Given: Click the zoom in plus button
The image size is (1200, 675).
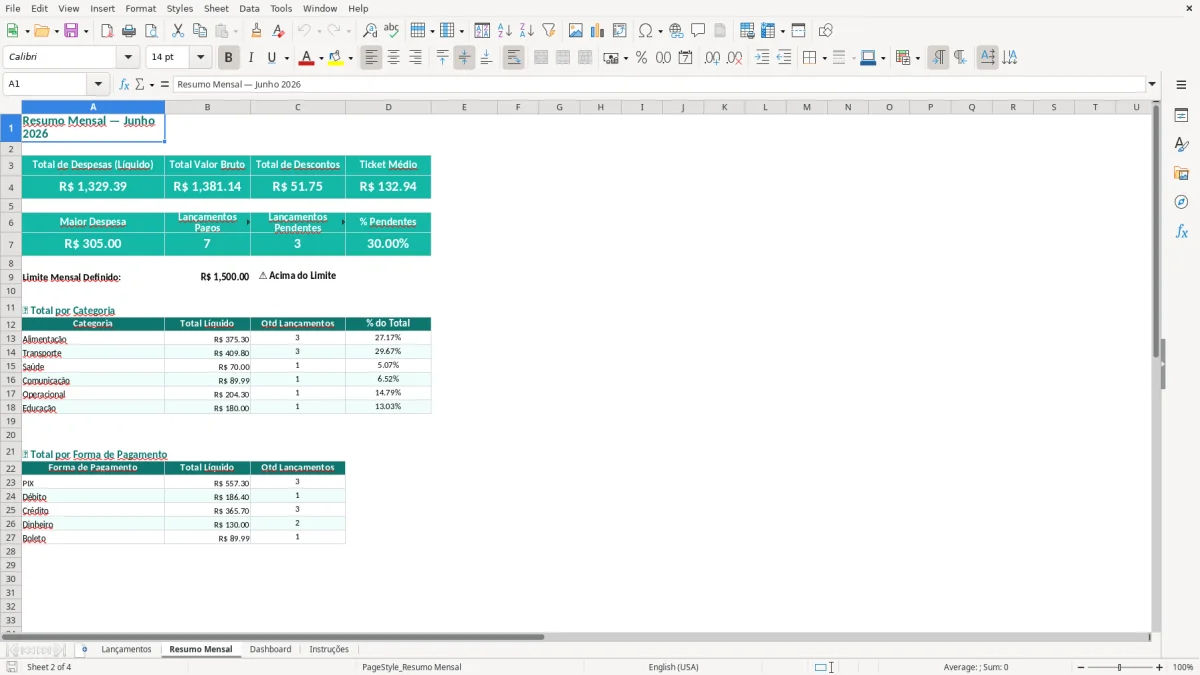Looking at the screenshot, I should point(1159,667).
